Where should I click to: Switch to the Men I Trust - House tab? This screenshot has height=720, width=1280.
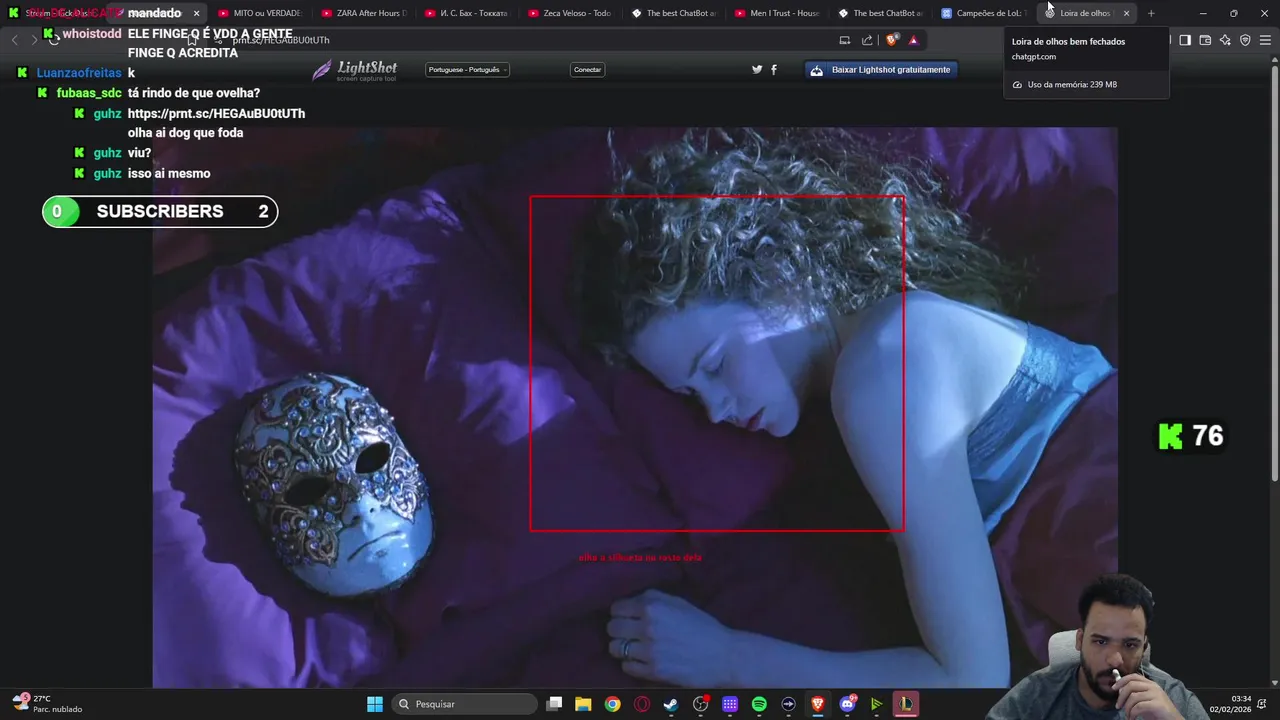coord(777,13)
